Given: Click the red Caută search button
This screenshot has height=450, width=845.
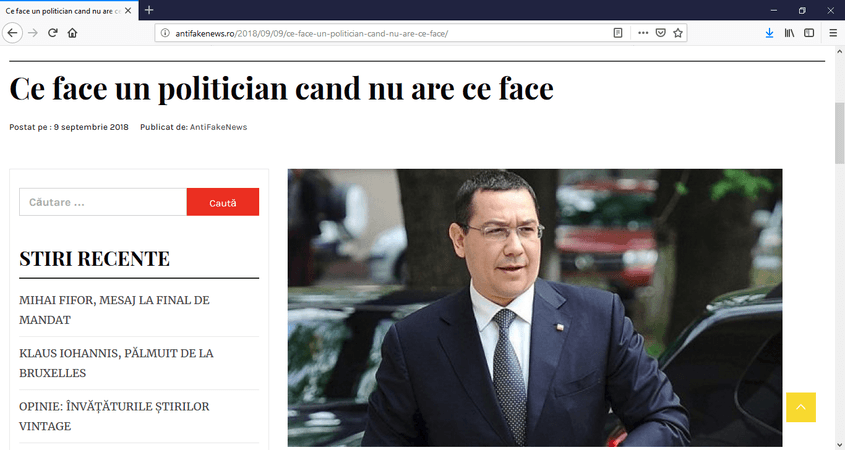Looking at the screenshot, I should click(x=223, y=202).
